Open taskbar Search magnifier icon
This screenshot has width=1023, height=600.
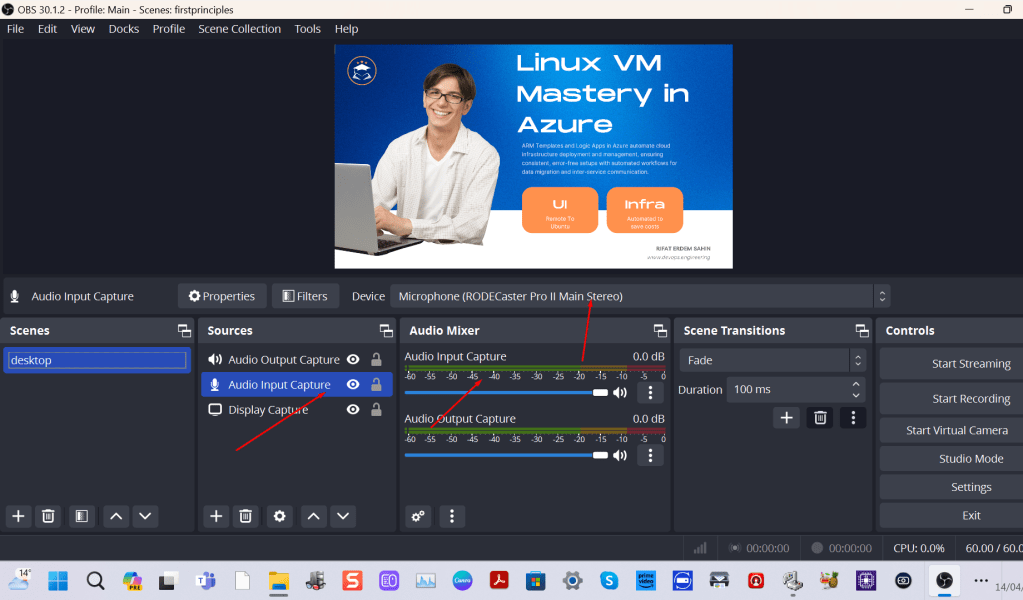[95, 580]
